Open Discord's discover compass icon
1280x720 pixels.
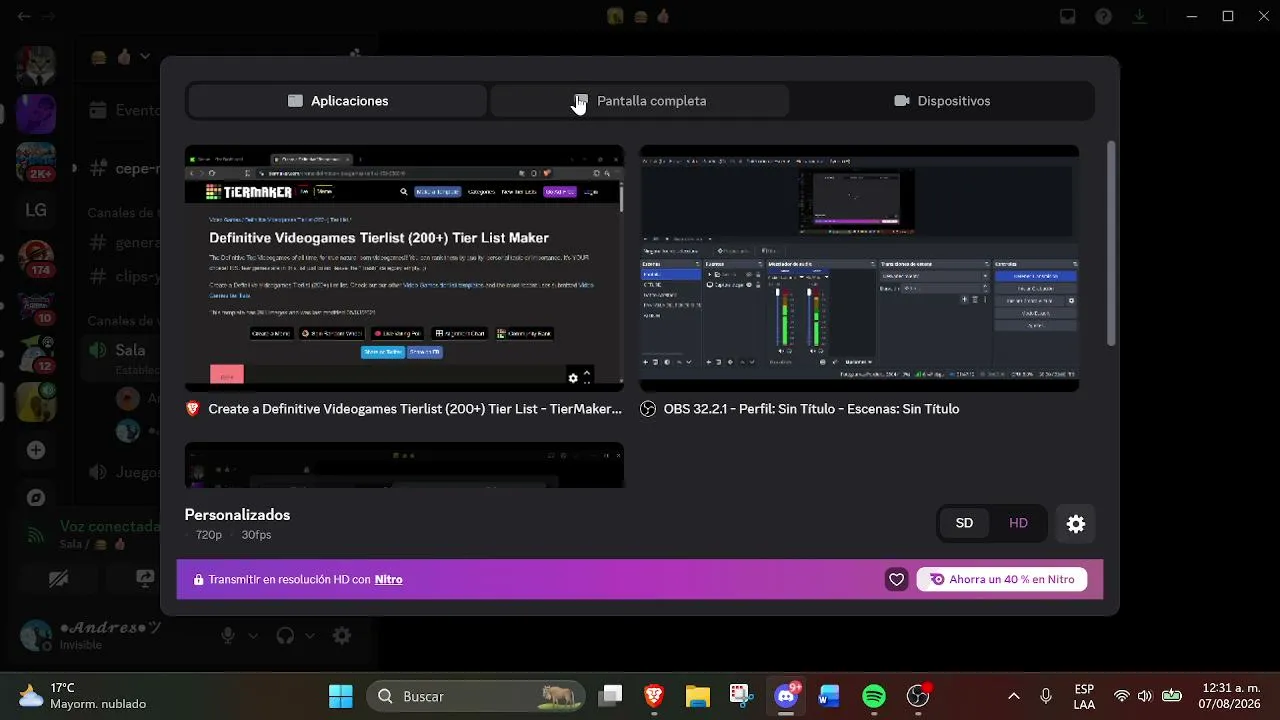[x=36, y=498]
